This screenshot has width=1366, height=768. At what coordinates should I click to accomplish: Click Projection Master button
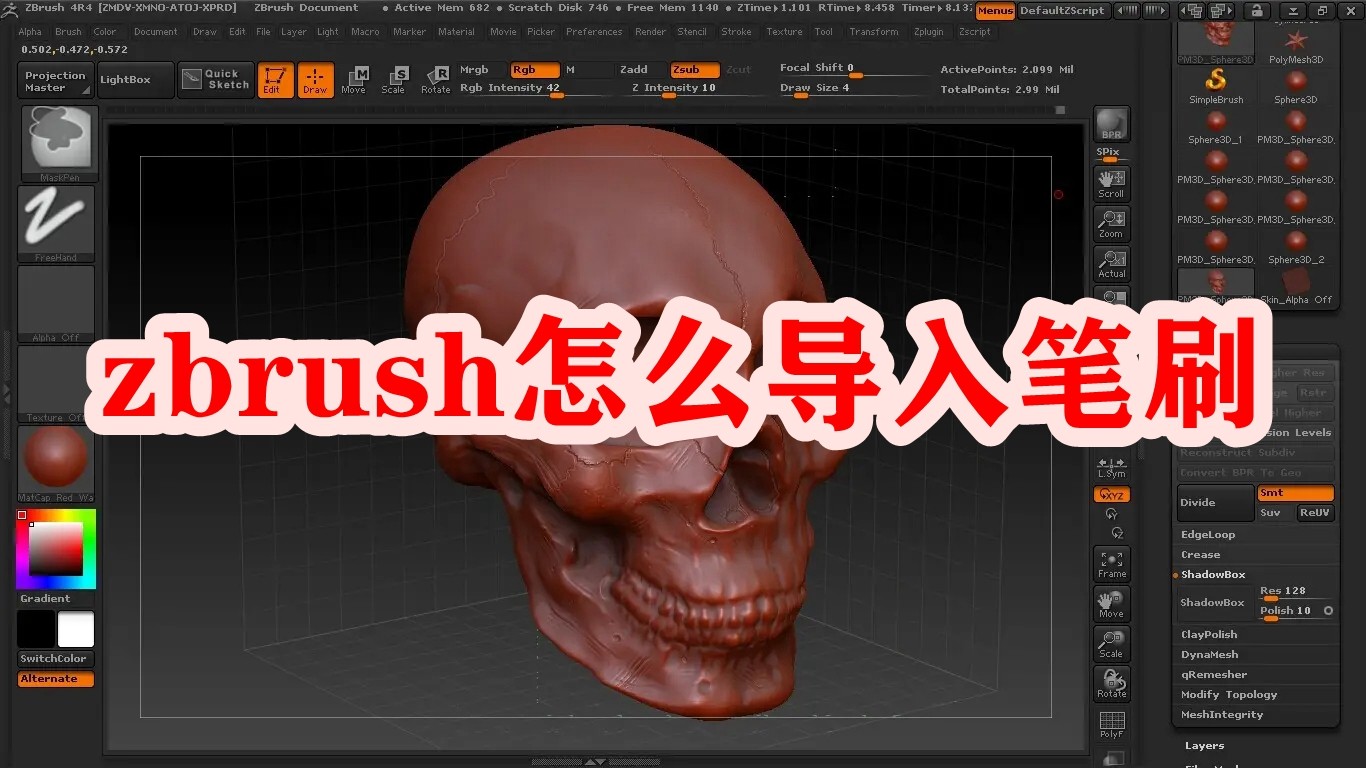click(x=56, y=81)
